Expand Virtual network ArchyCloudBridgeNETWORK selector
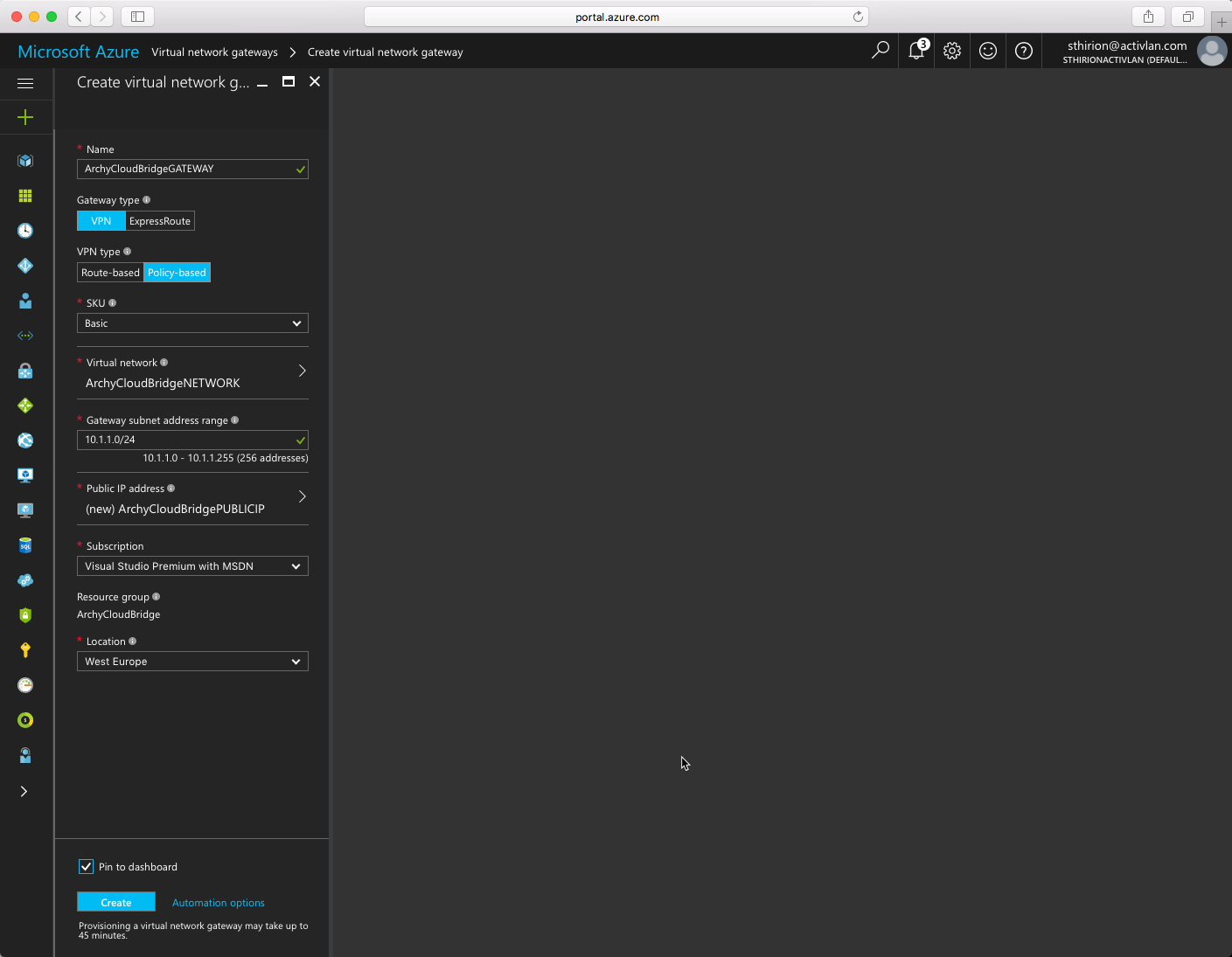This screenshot has width=1232, height=957. [x=192, y=373]
